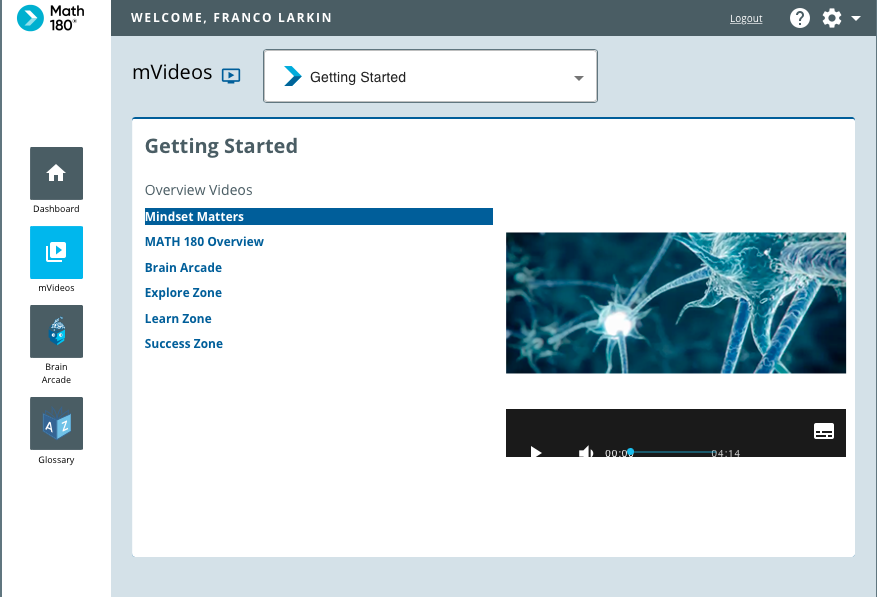The image size is (877, 597).
Task: Click the Math 180 logo
Action: click(x=51, y=18)
